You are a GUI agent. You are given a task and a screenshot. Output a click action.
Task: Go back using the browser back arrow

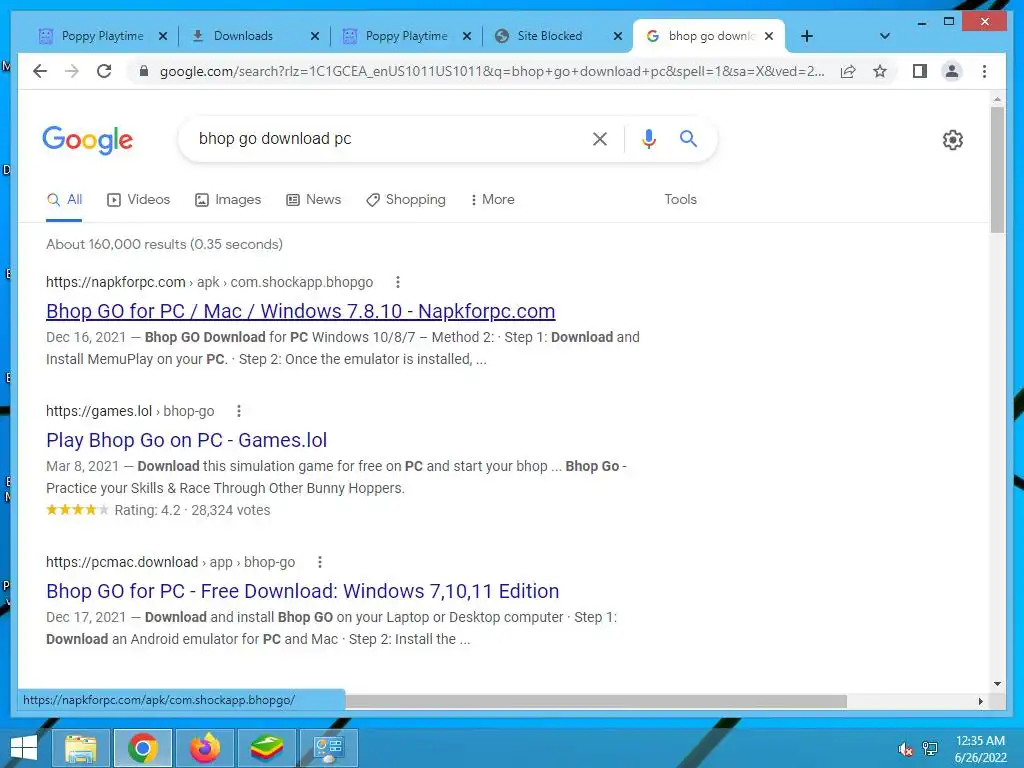tap(40, 71)
